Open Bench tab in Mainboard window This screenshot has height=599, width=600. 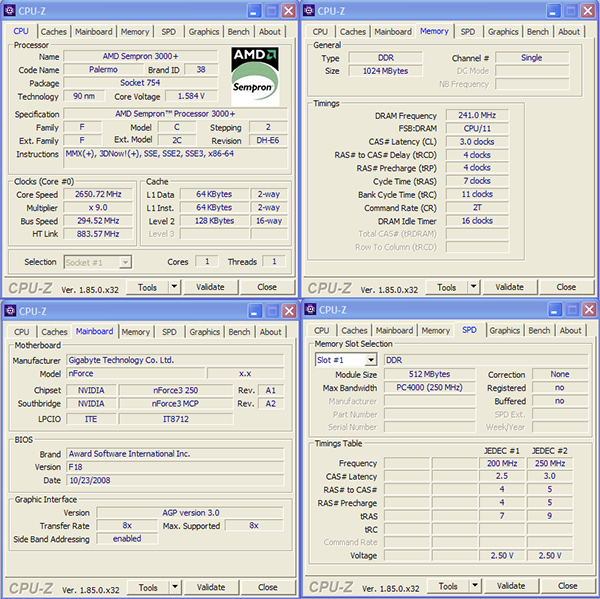239,332
